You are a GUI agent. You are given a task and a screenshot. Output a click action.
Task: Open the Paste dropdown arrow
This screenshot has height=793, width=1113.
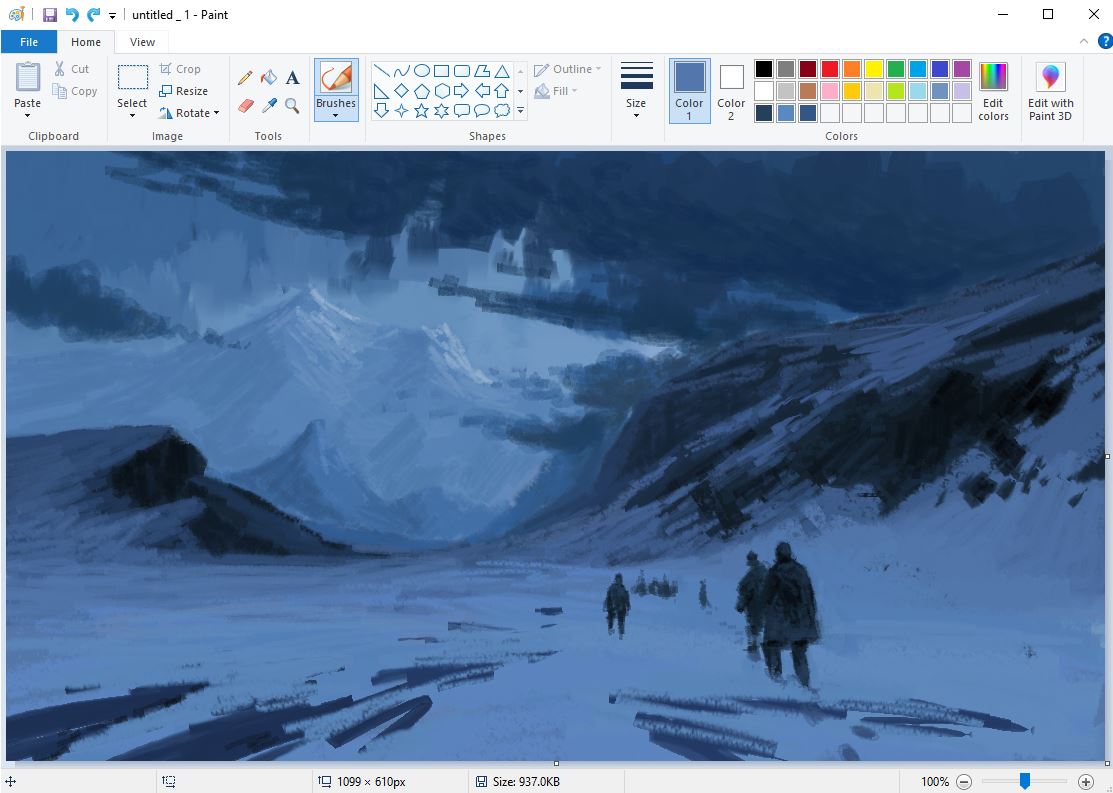click(28, 116)
